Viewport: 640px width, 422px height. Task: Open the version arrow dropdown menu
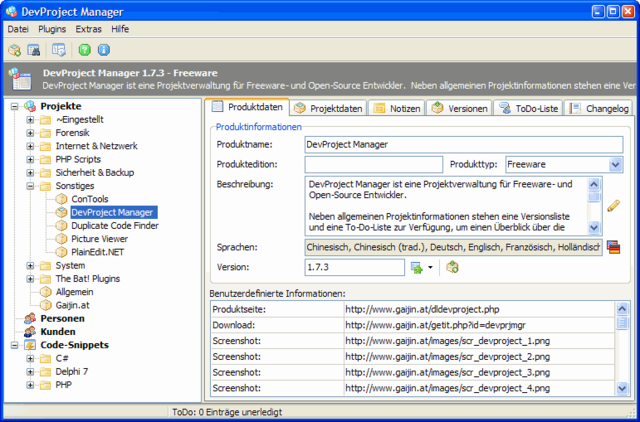pyautogui.click(x=430, y=268)
